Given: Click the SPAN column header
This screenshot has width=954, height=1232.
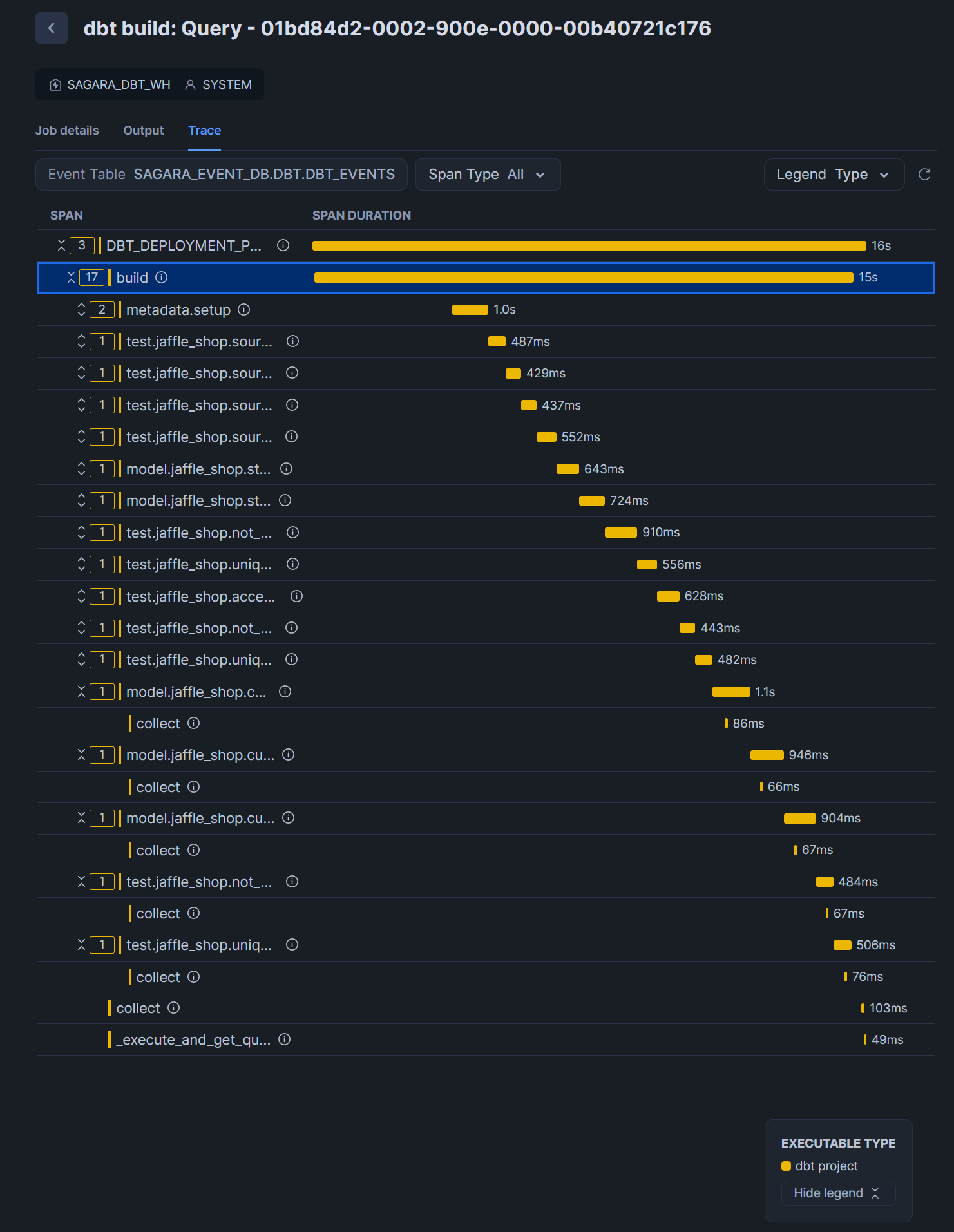Looking at the screenshot, I should 66,215.
